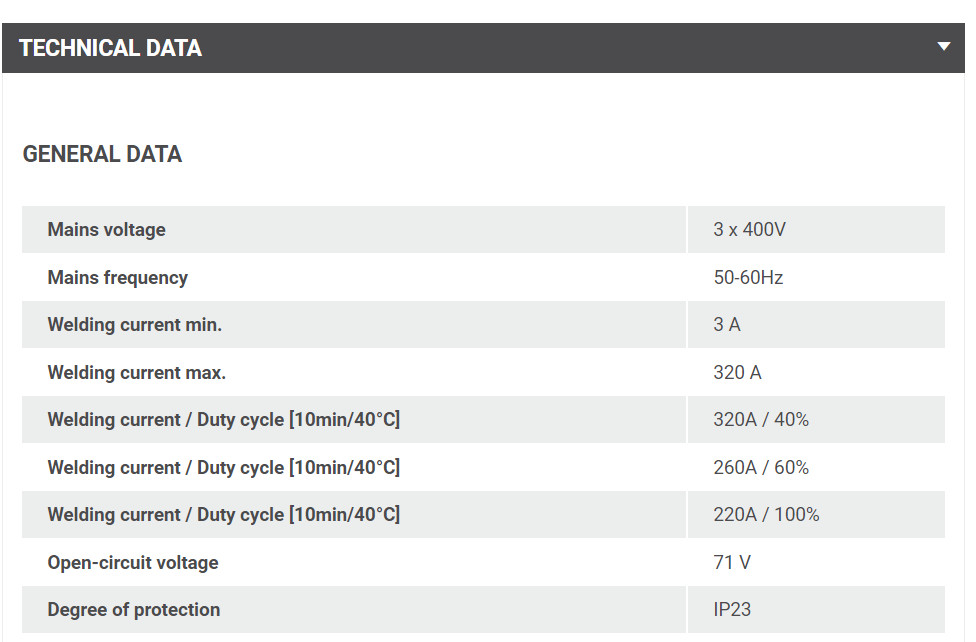Click the Mains voltage label
The height and width of the screenshot is (642, 976).
(107, 230)
